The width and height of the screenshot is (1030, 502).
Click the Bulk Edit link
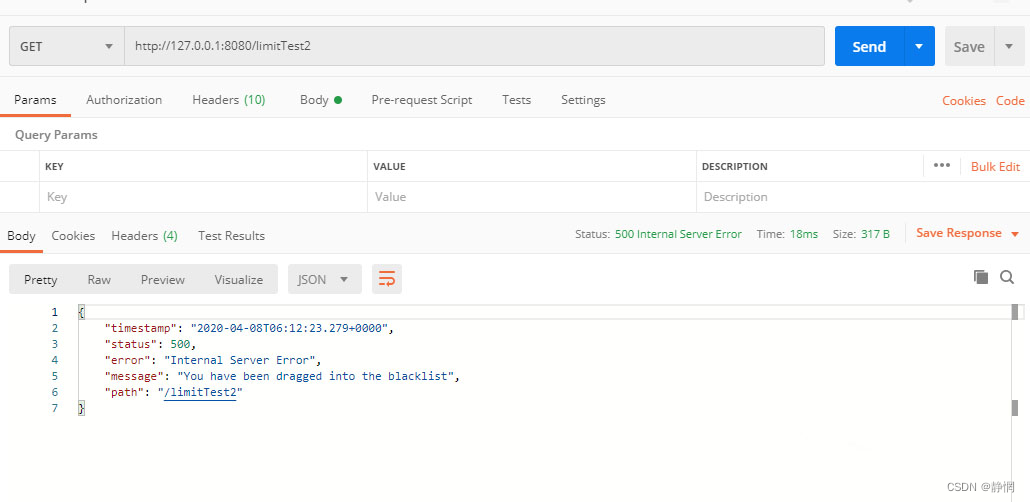point(995,166)
